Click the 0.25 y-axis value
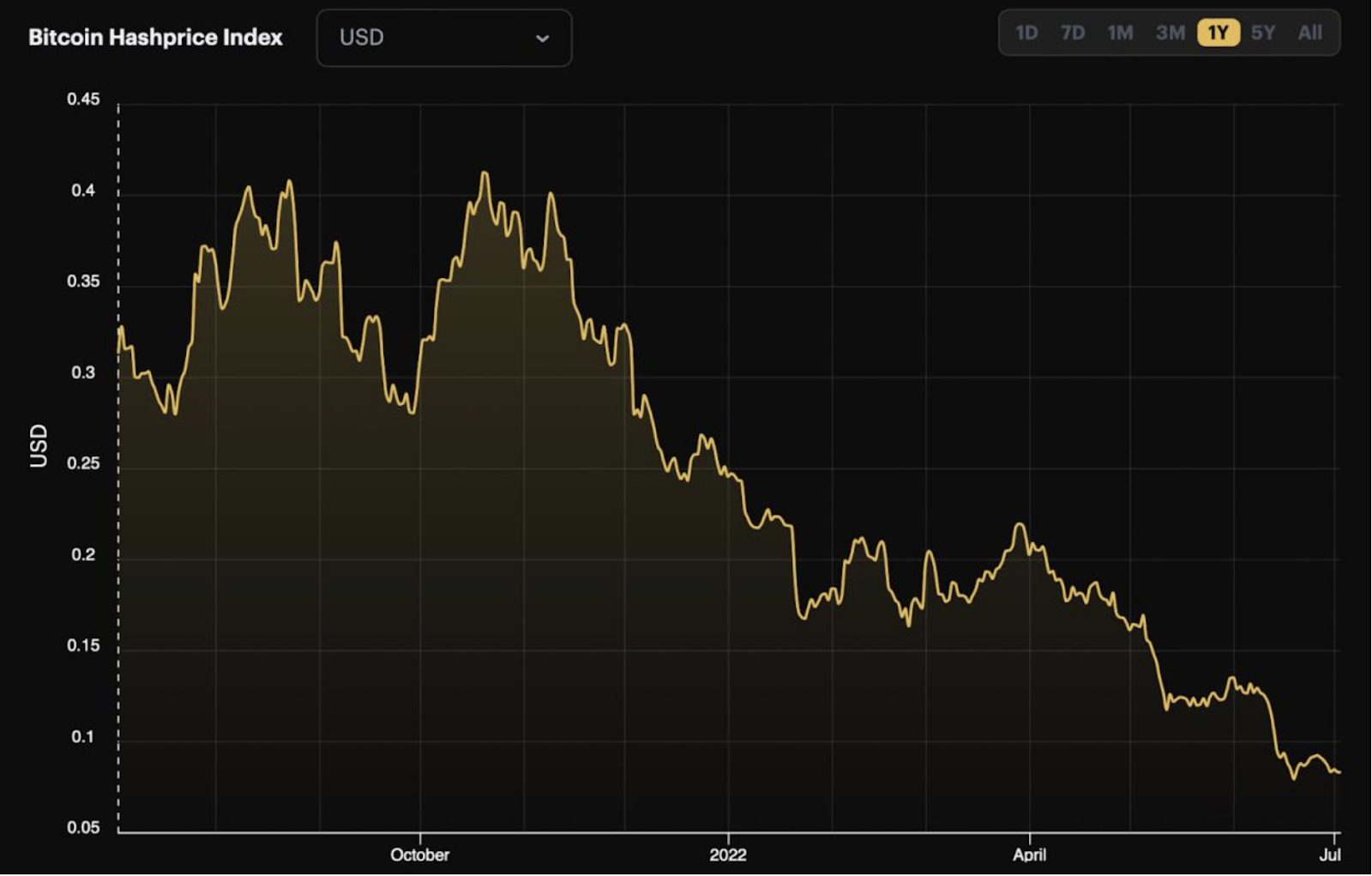This screenshot has height=876, width=1372. [83, 463]
